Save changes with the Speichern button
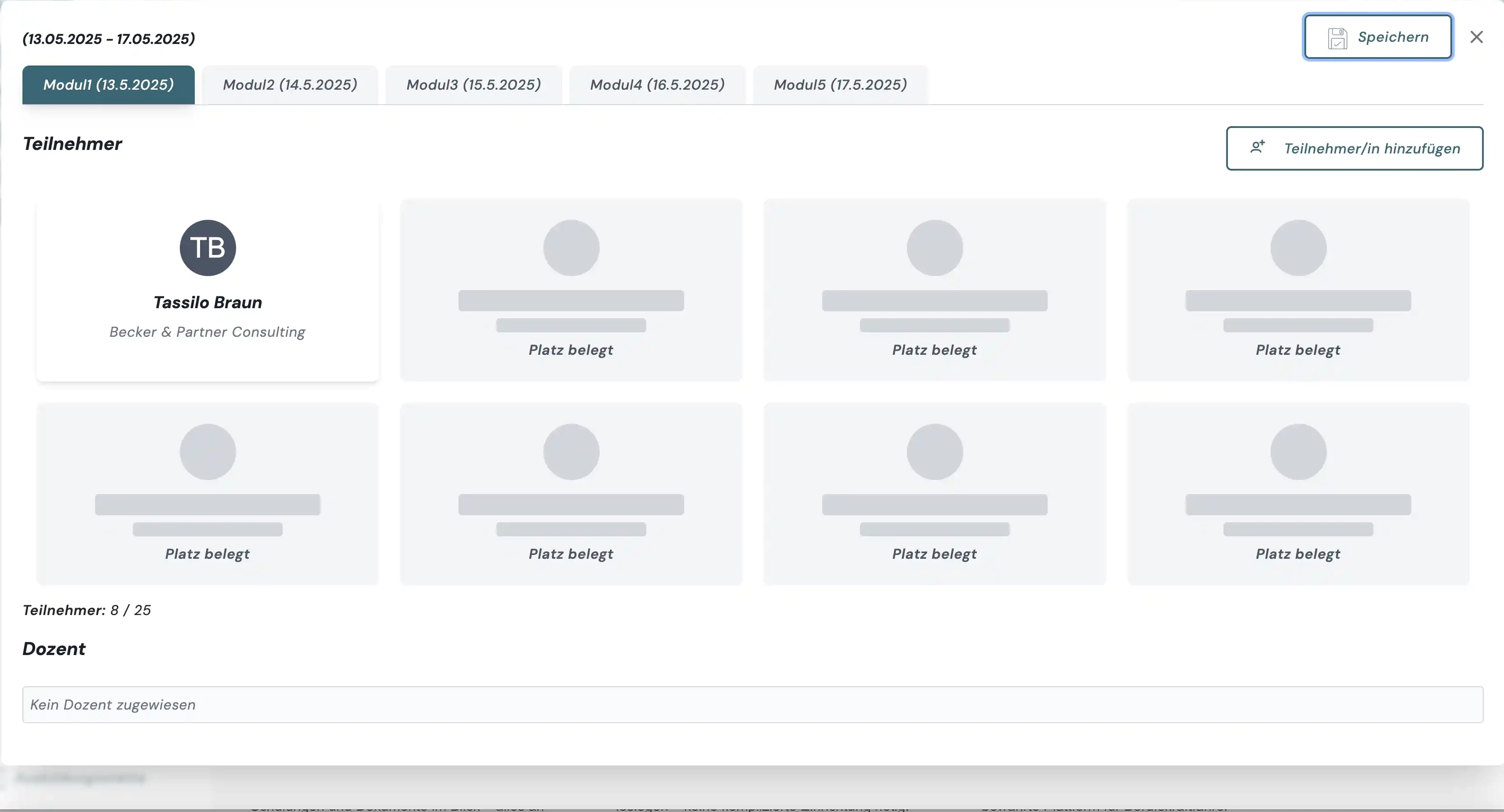Viewport: 1504px width, 812px height. (1378, 37)
